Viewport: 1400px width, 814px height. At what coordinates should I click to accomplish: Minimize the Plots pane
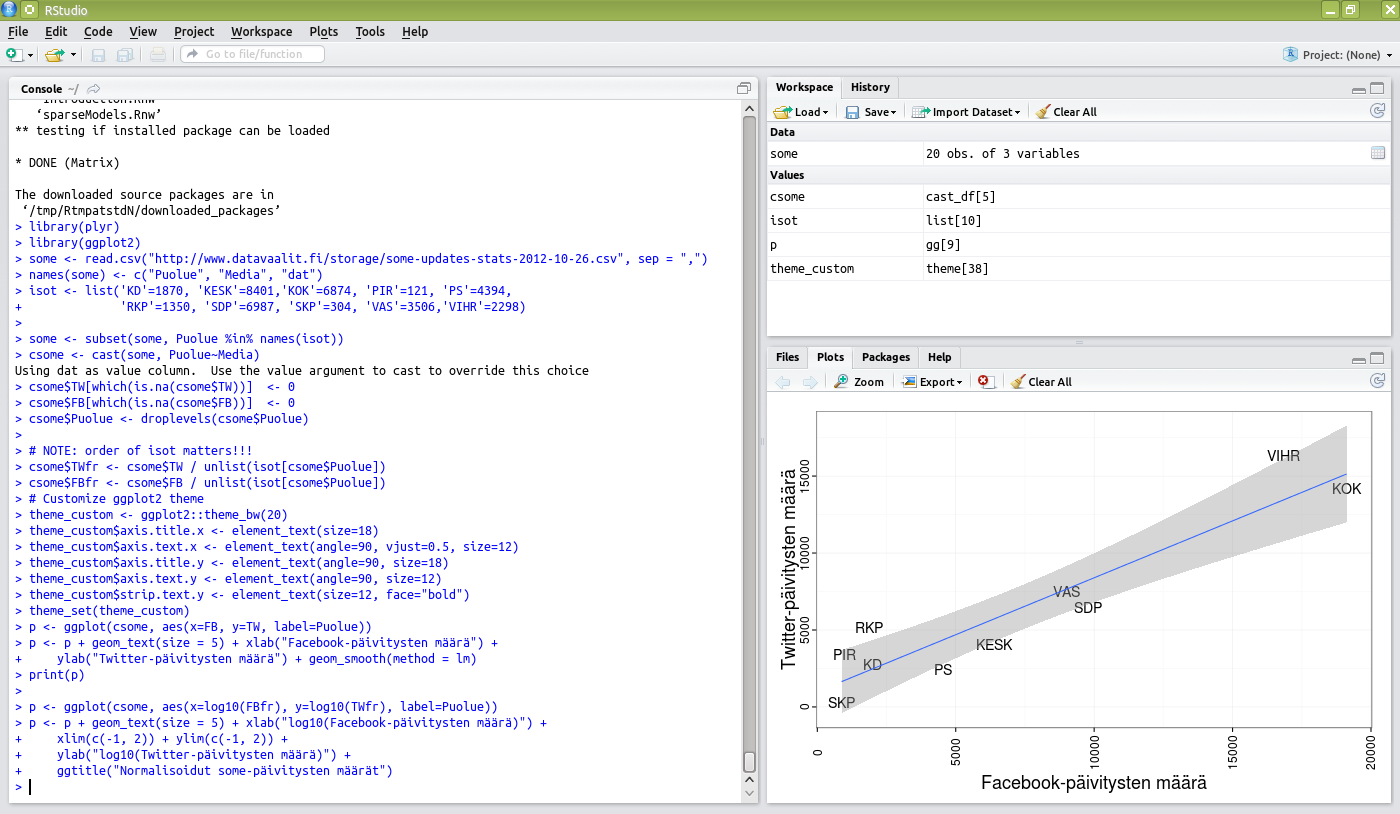1359,359
